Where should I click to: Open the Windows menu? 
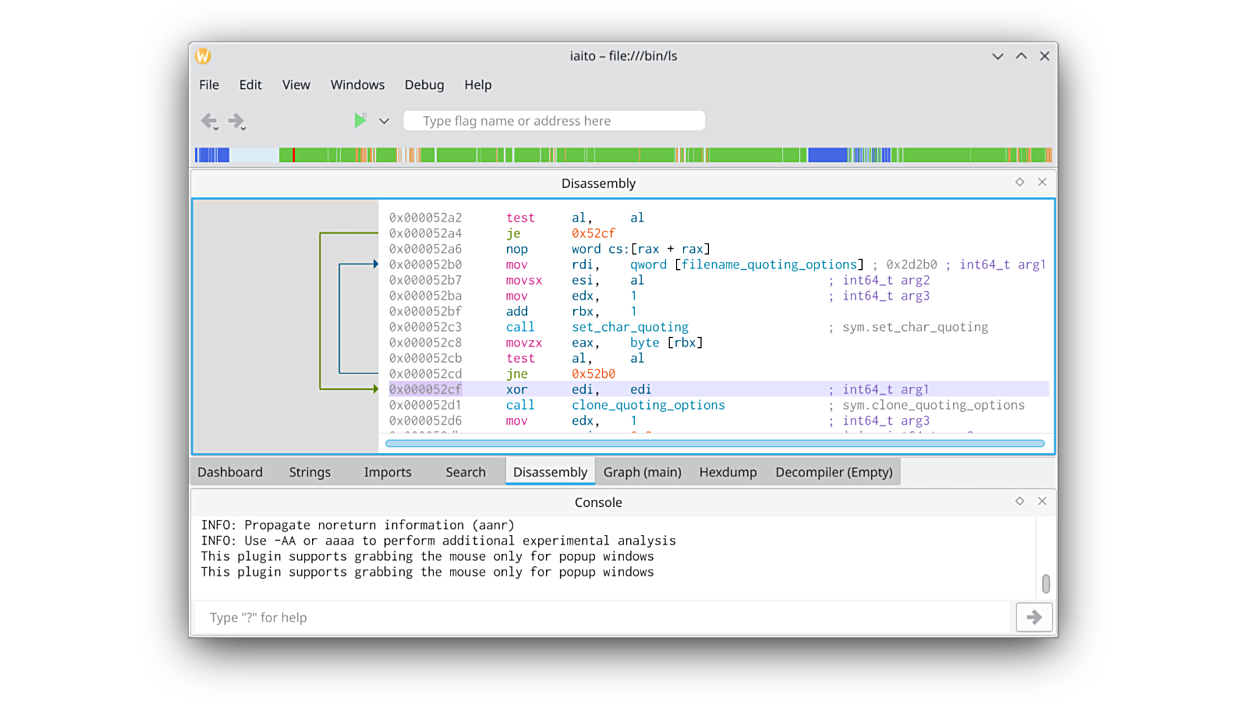point(357,85)
